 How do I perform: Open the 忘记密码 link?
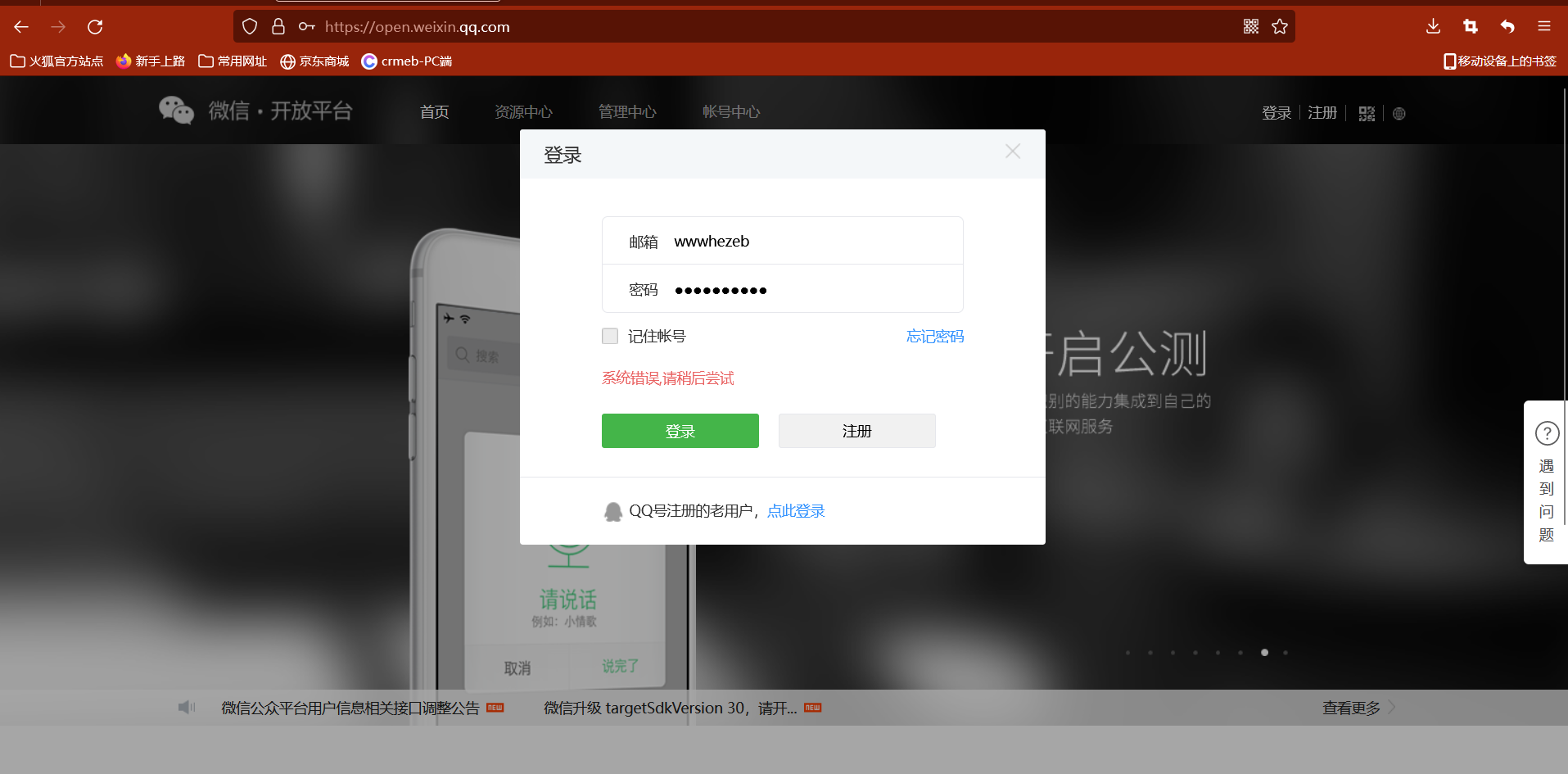pos(935,337)
